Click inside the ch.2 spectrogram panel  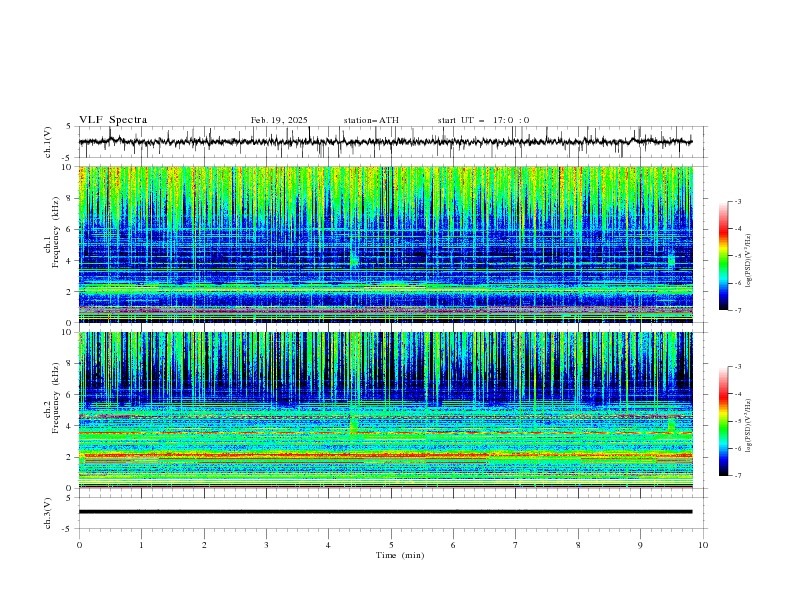pyautogui.click(x=386, y=410)
